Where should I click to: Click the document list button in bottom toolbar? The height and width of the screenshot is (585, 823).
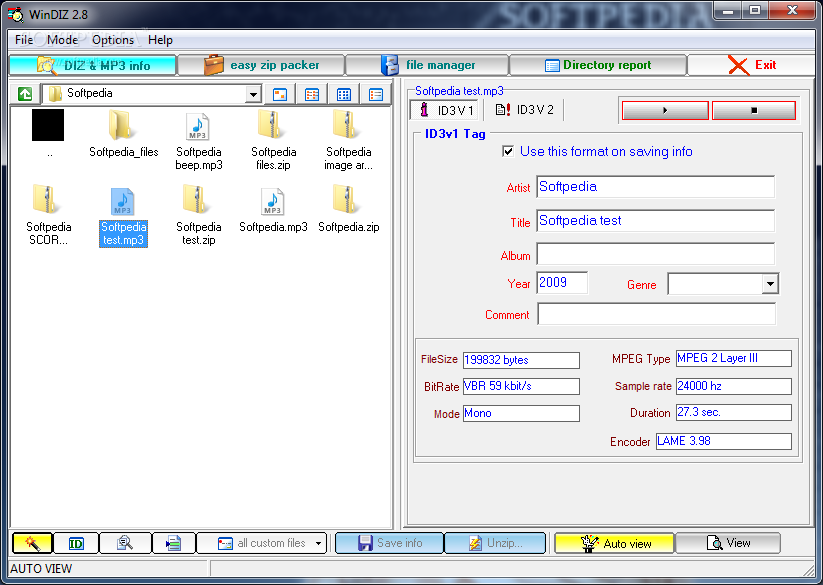(x=174, y=543)
